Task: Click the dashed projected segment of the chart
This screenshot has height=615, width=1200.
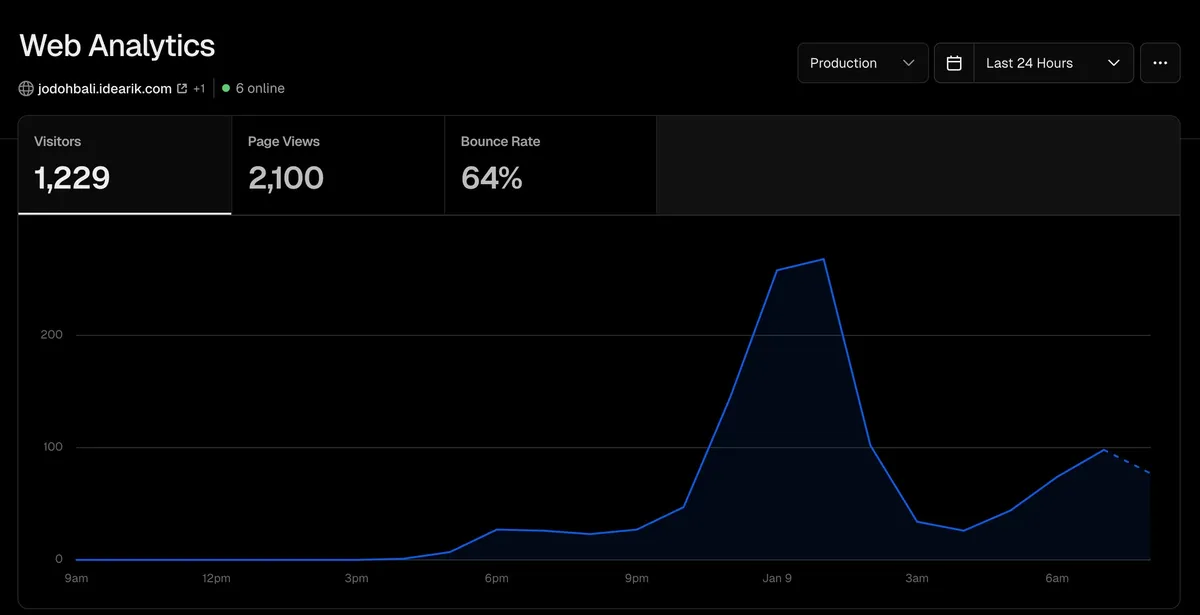Action: [1128, 462]
